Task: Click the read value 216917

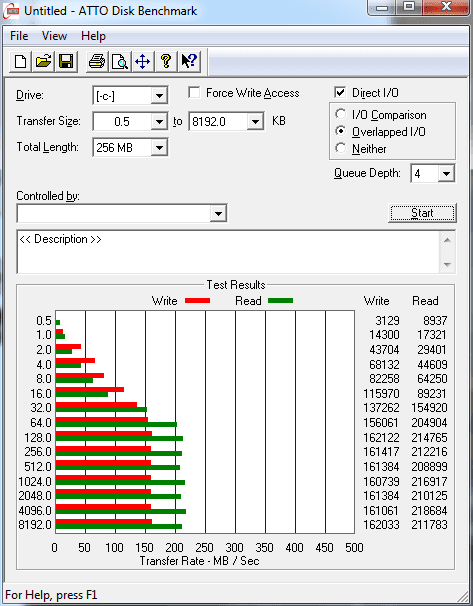Action: click(x=429, y=482)
